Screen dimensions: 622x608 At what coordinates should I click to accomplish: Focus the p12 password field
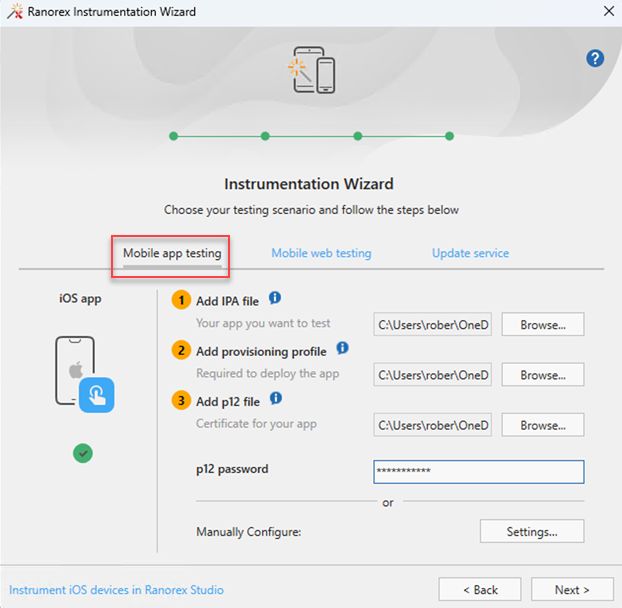point(479,472)
